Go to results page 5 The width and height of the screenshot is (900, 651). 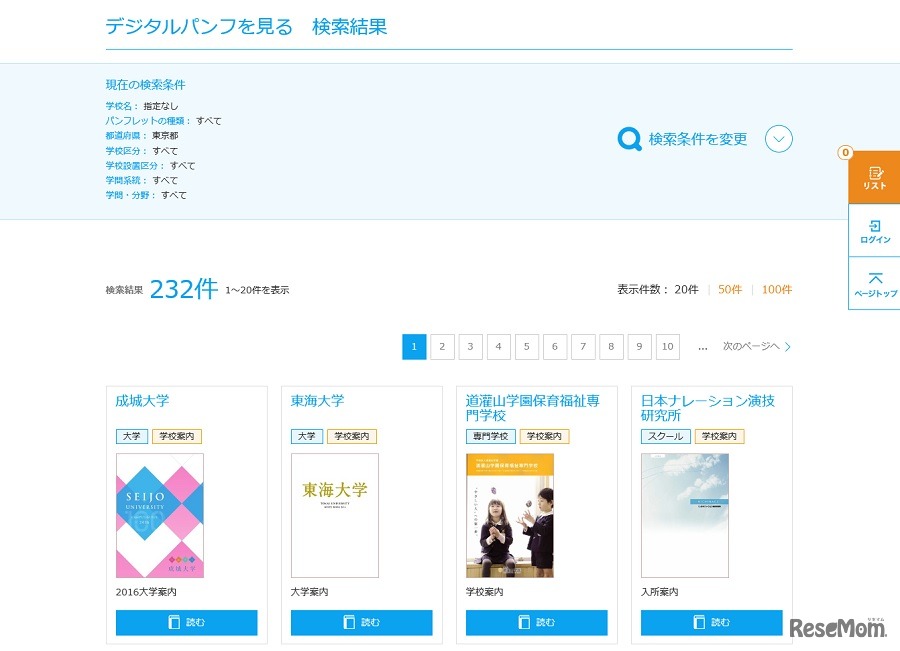point(526,347)
